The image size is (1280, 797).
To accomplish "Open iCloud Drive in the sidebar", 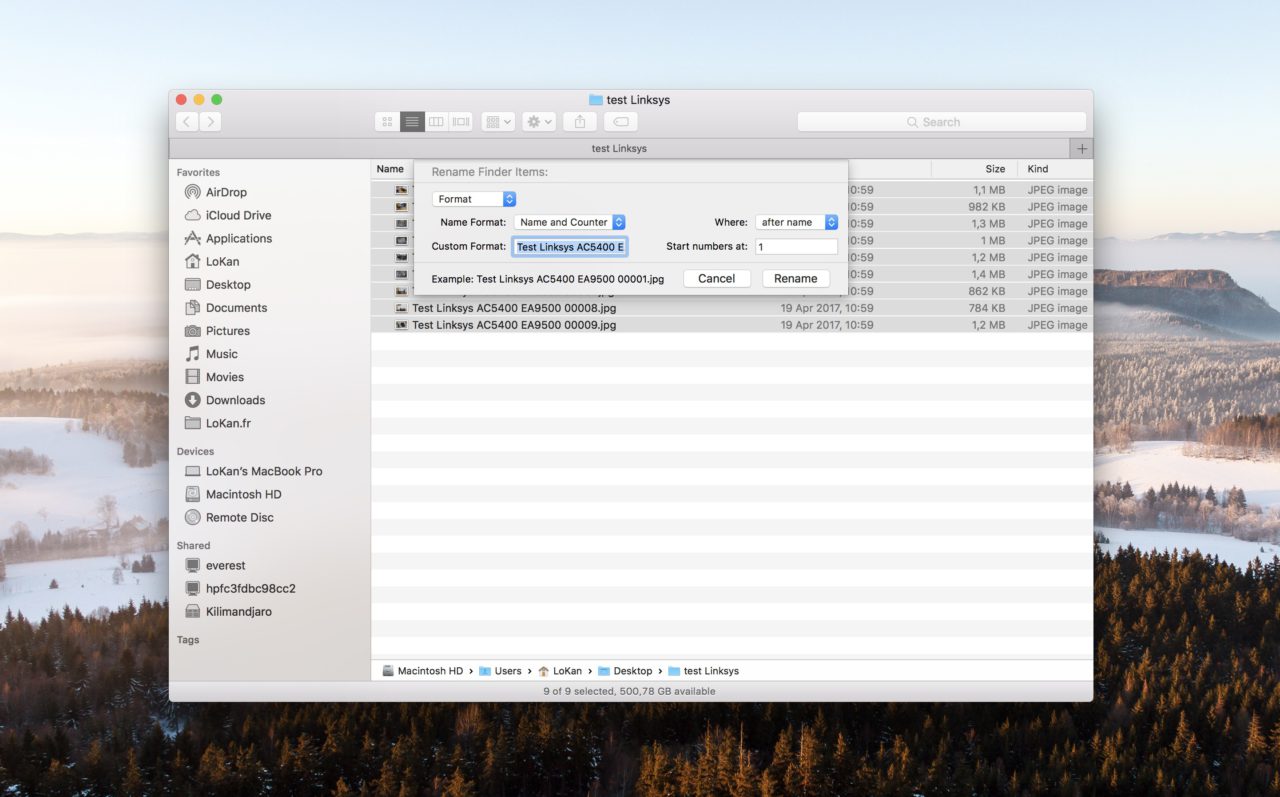I will pyautogui.click(x=238, y=215).
